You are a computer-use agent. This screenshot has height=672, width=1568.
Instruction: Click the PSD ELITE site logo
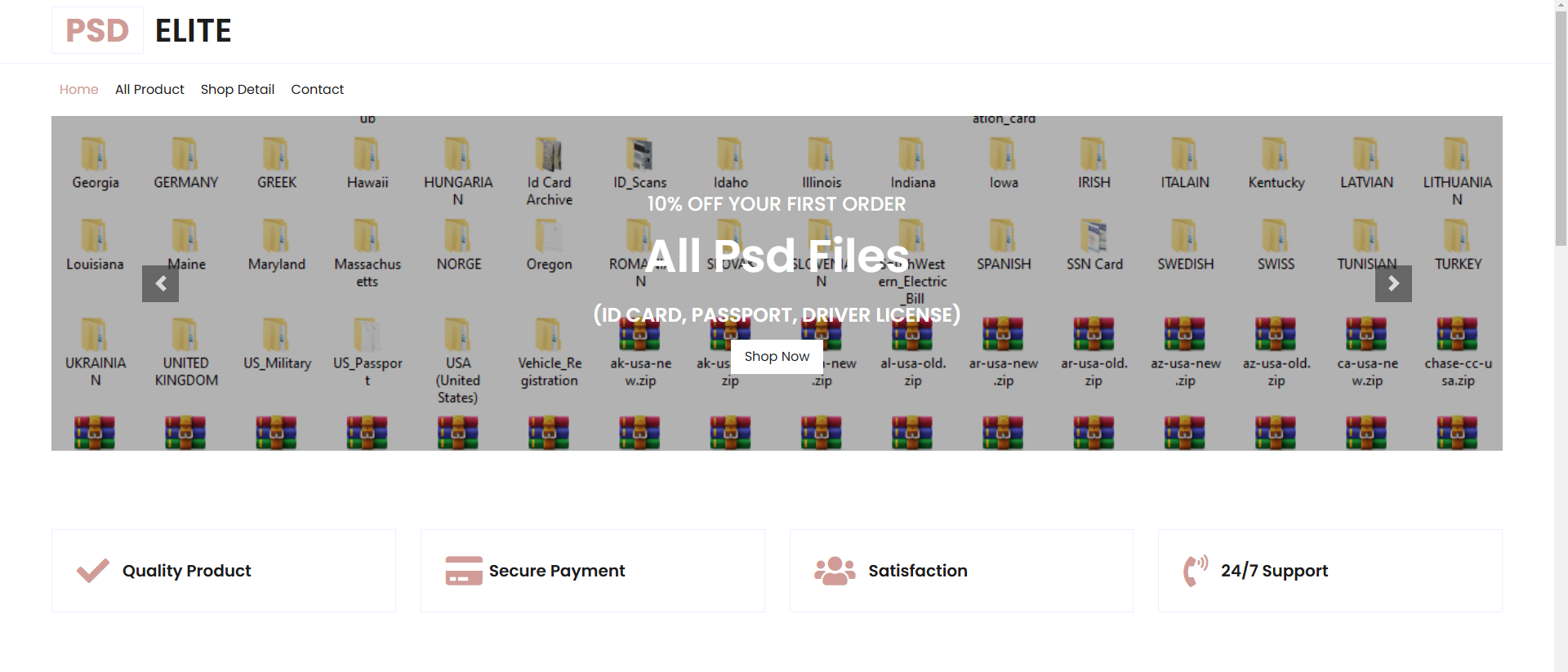142,31
